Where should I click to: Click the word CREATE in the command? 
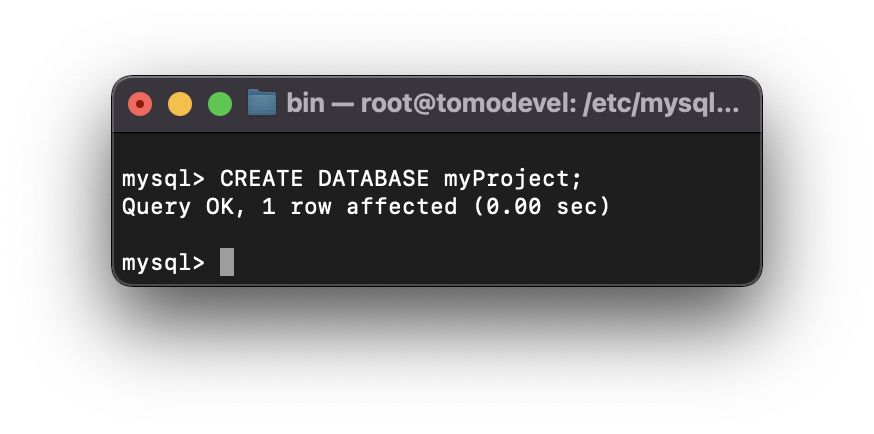click(261, 179)
